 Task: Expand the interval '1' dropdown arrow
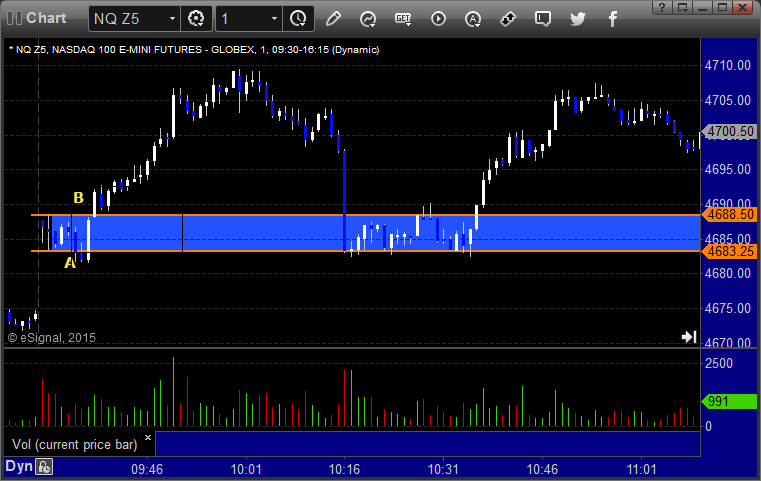pos(274,19)
